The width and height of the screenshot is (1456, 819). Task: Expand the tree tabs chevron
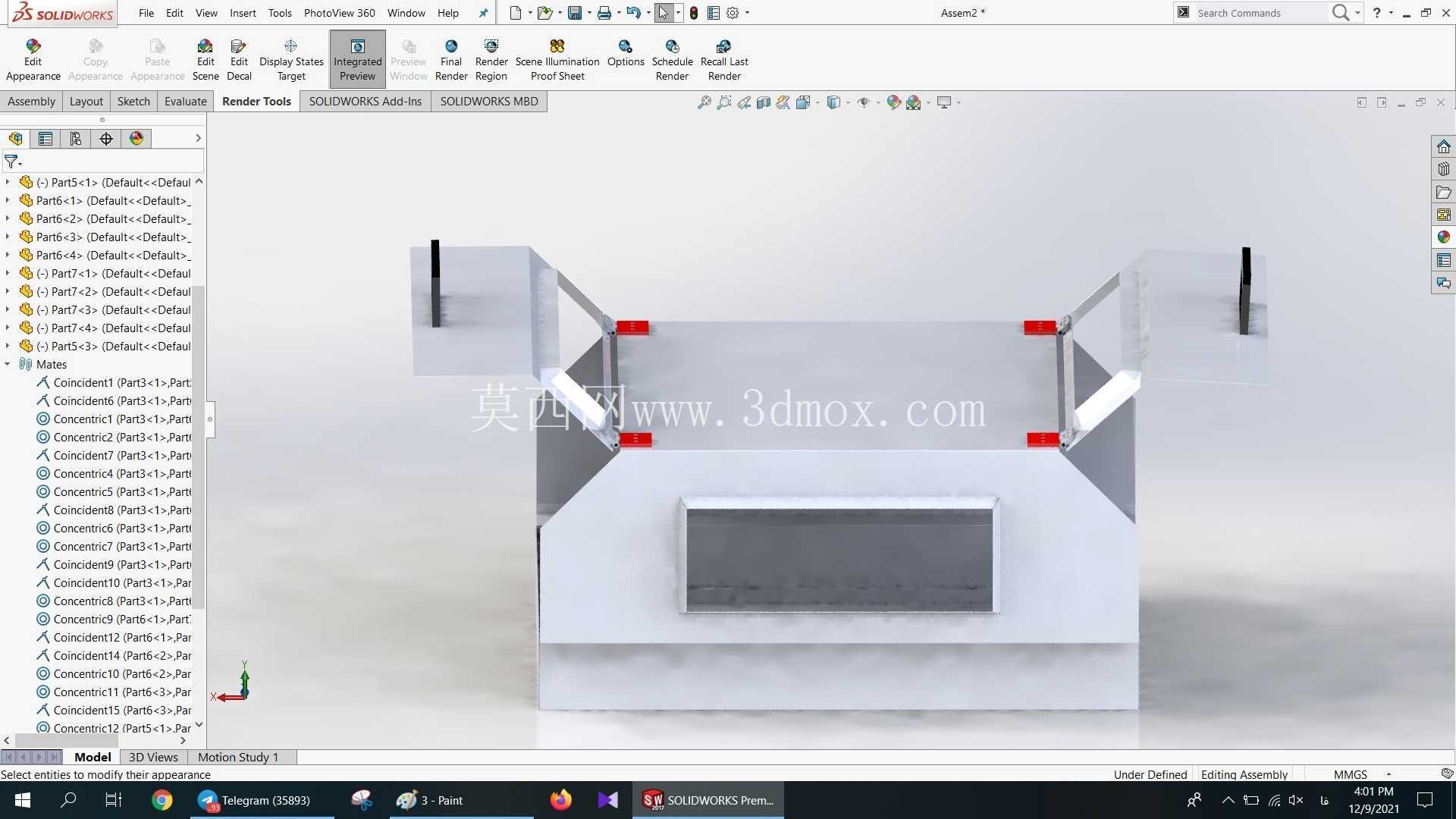(198, 138)
